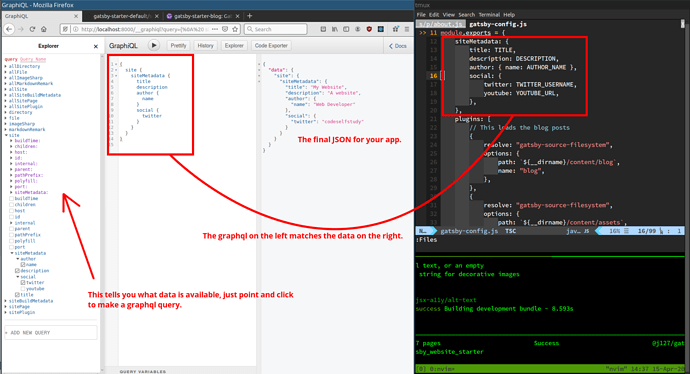Click ADD NEW QUERY button
The height and width of the screenshot is (374, 690).
click(x=51, y=333)
